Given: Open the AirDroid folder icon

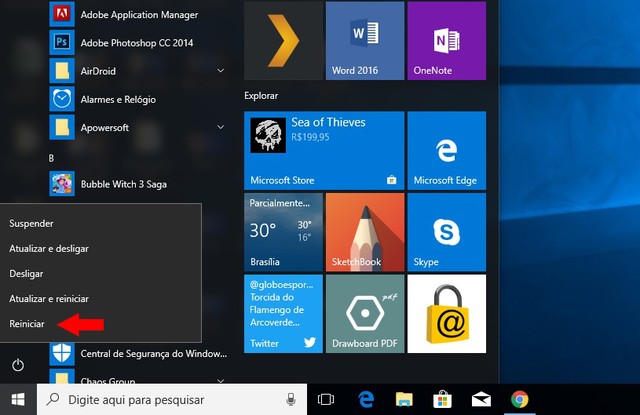Looking at the screenshot, I should point(62,71).
